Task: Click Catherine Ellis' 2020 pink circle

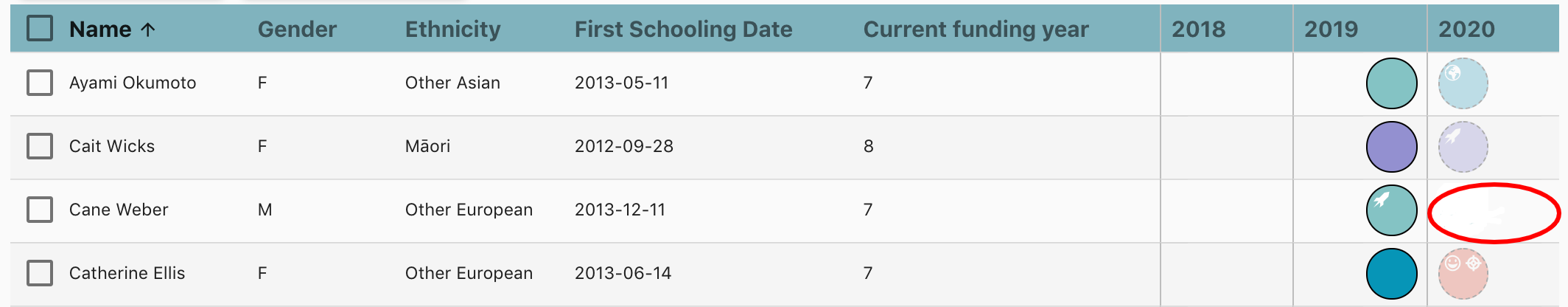Action: coord(1463,274)
